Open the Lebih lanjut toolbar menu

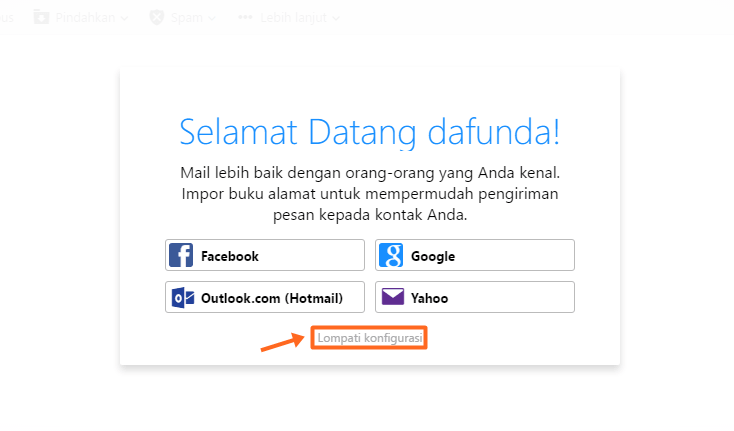pyautogui.click(x=289, y=17)
